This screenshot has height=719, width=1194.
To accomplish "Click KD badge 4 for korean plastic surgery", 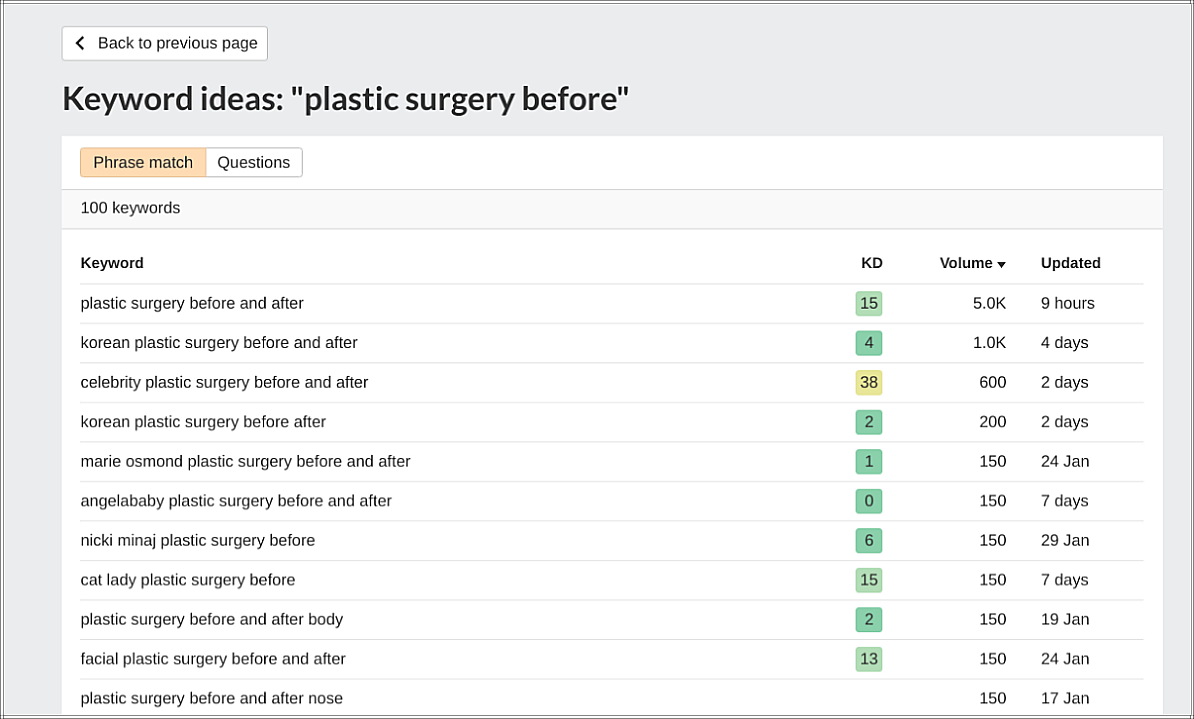I will (x=868, y=343).
